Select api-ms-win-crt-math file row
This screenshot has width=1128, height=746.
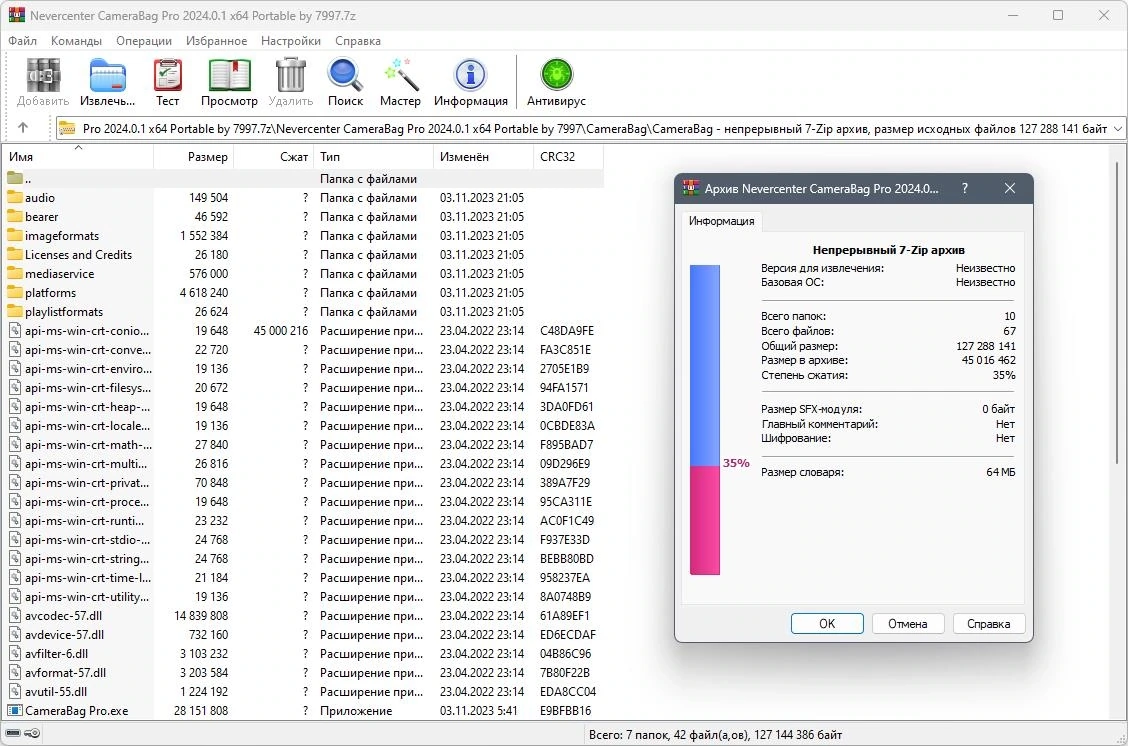coord(302,445)
